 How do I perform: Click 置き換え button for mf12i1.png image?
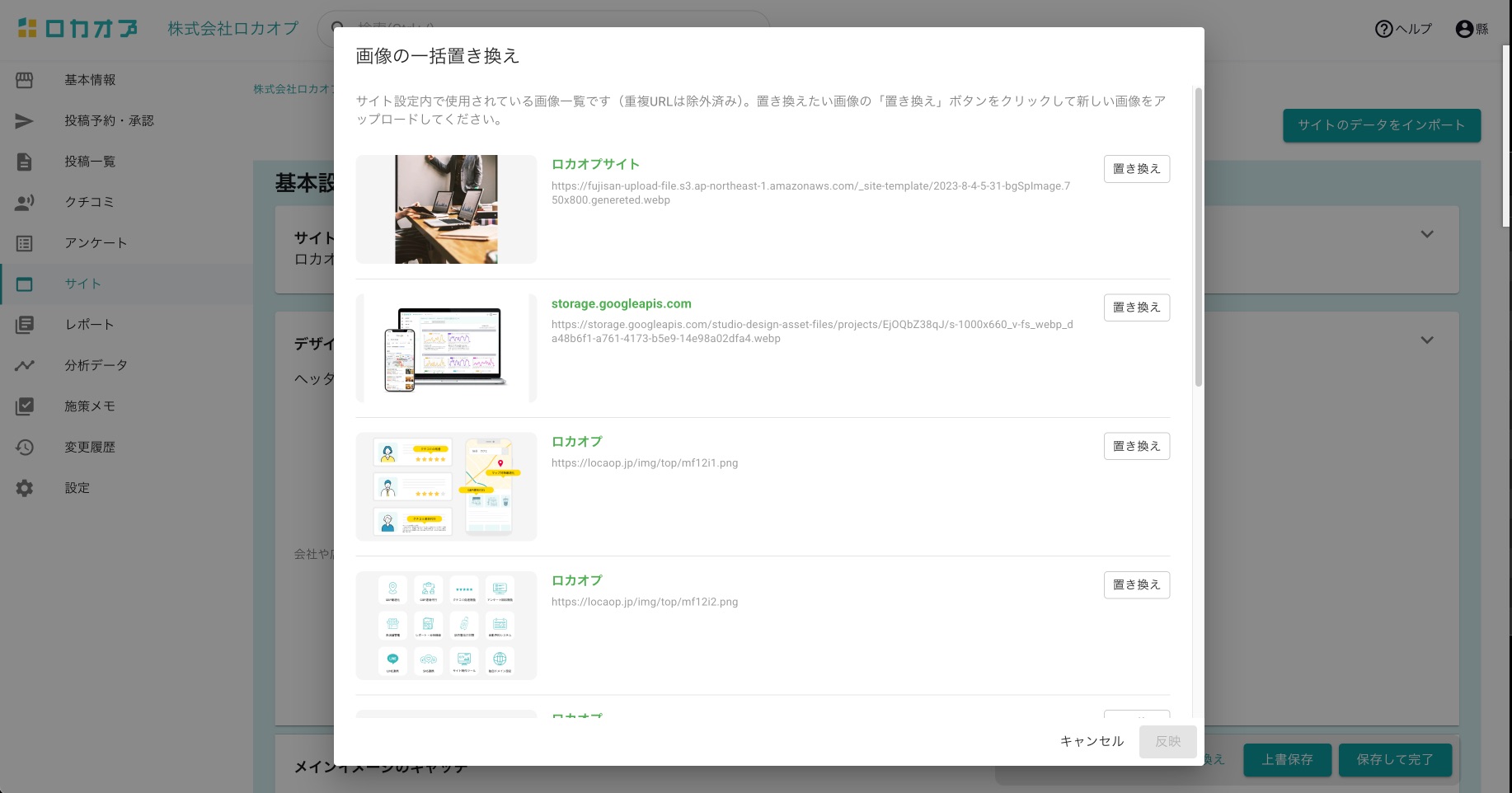click(1136, 446)
